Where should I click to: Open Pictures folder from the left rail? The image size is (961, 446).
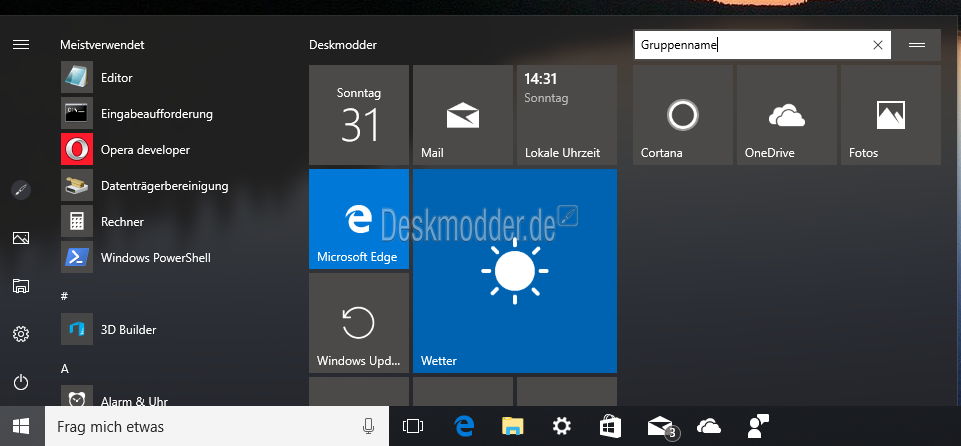(21, 238)
